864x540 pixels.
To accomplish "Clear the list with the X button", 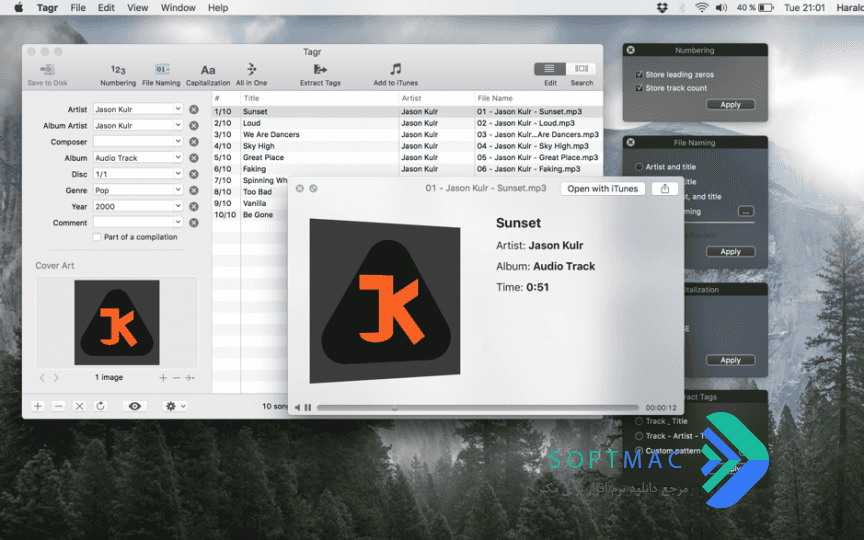I will point(79,406).
